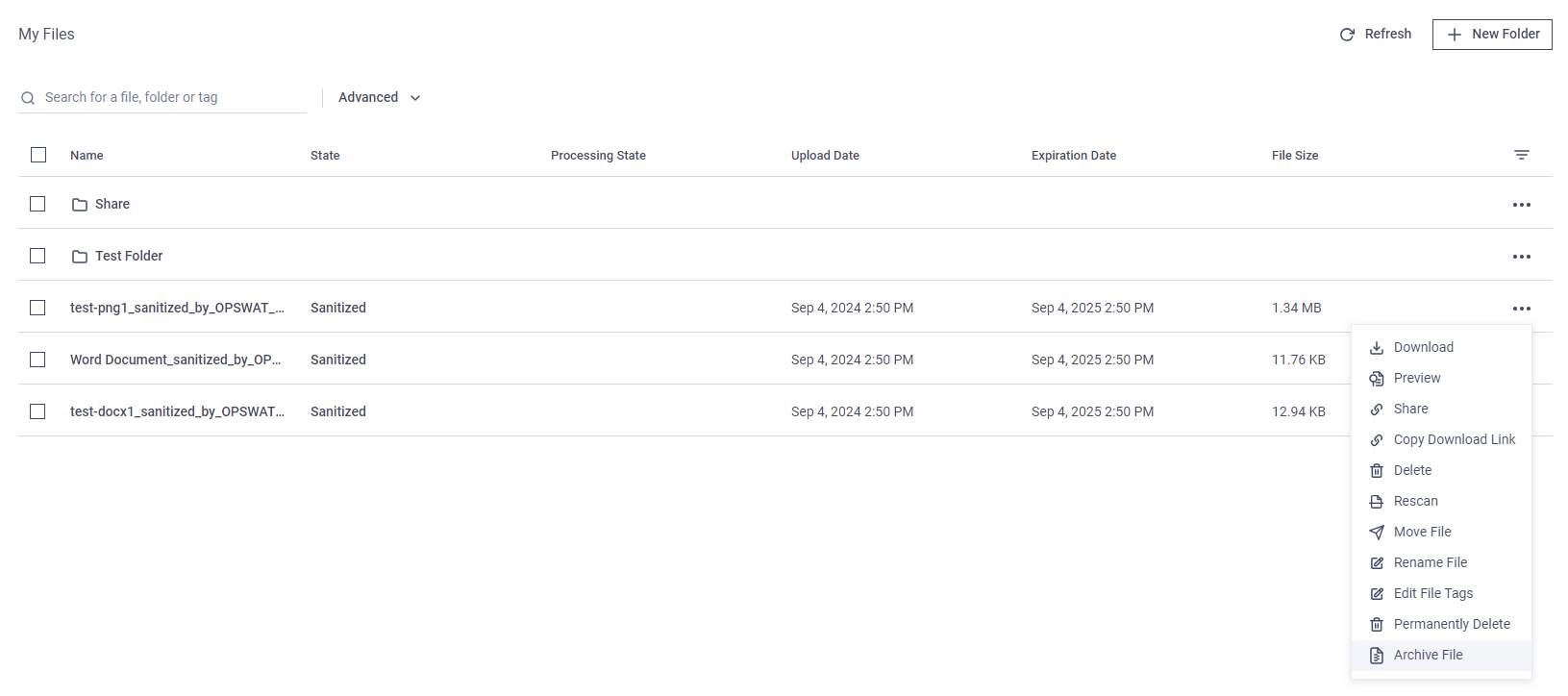Sort by the Name column header

tap(87, 155)
